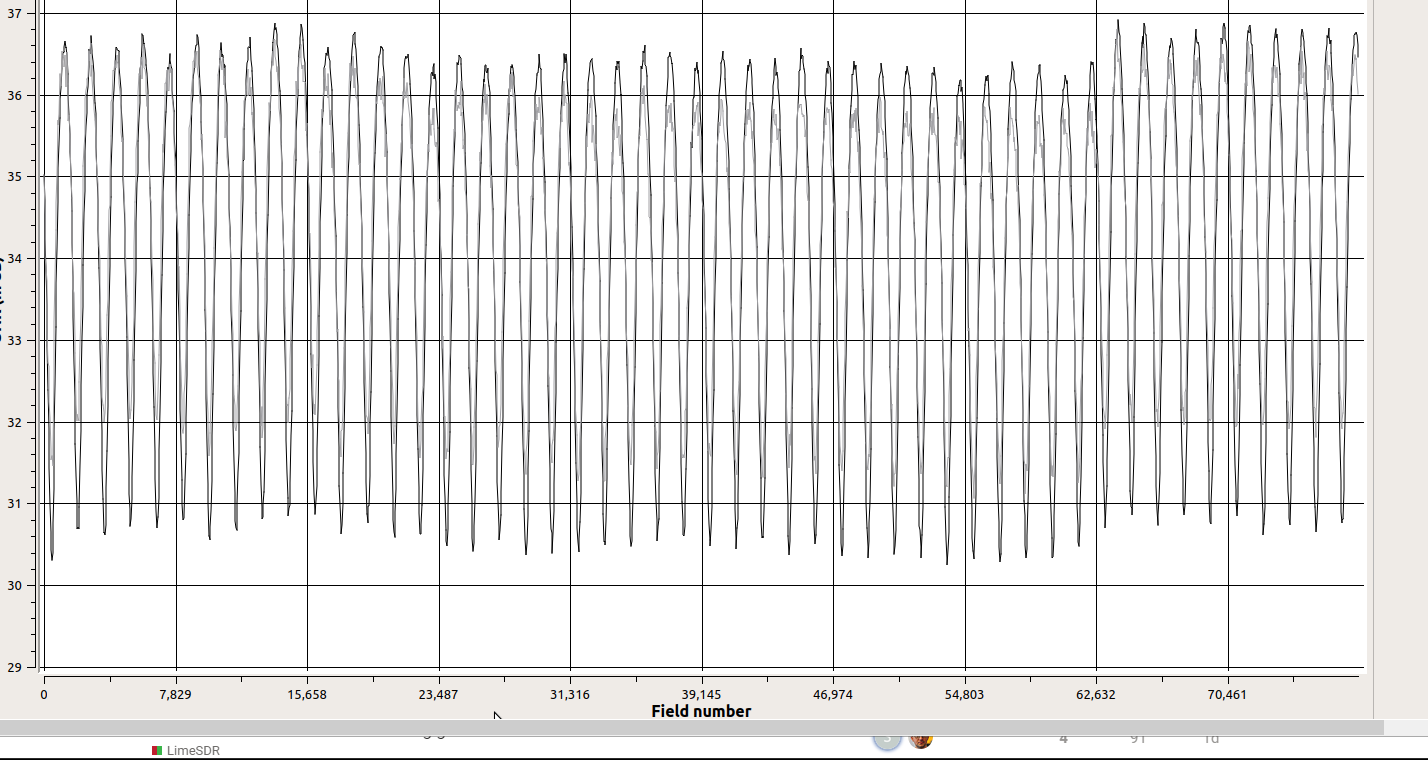Click the 39,145 x-axis label
The width and height of the screenshot is (1428, 760).
[x=701, y=694]
